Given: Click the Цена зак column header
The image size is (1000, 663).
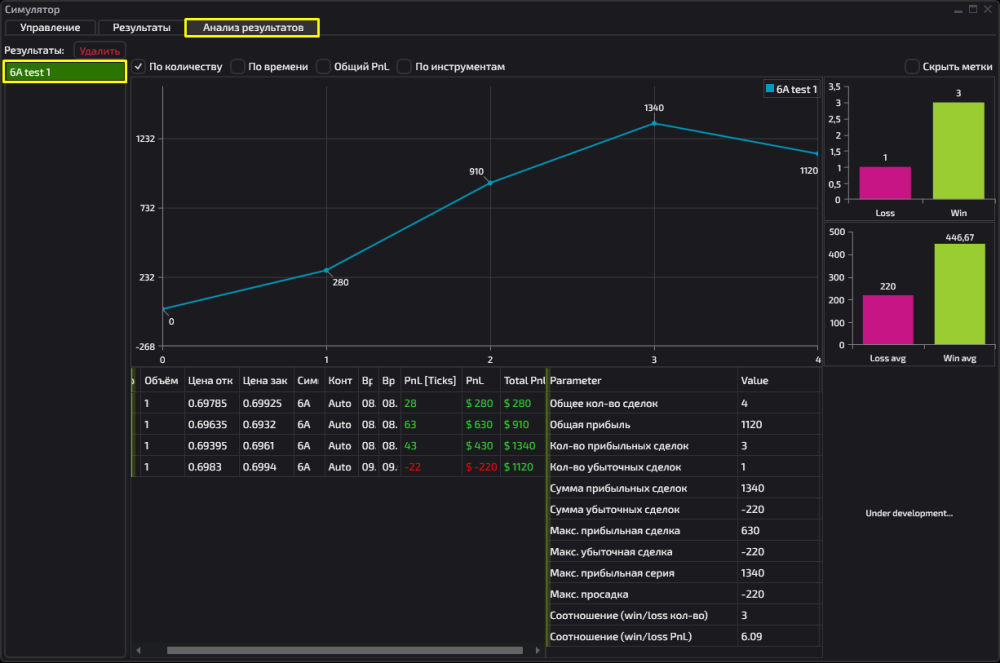Looking at the screenshot, I should point(265,381).
